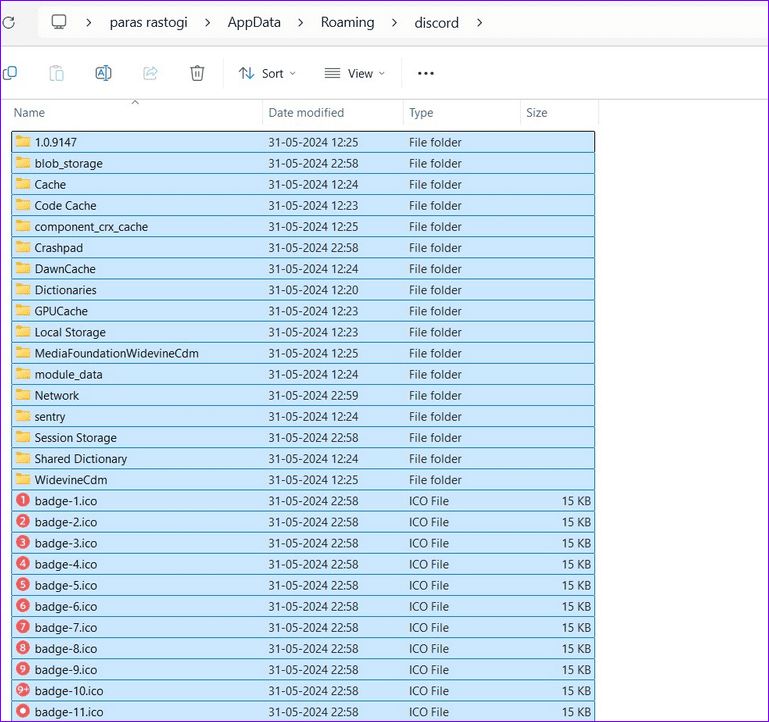Select the Shared Dictionary folder name
This screenshot has height=722, width=769.
point(80,459)
